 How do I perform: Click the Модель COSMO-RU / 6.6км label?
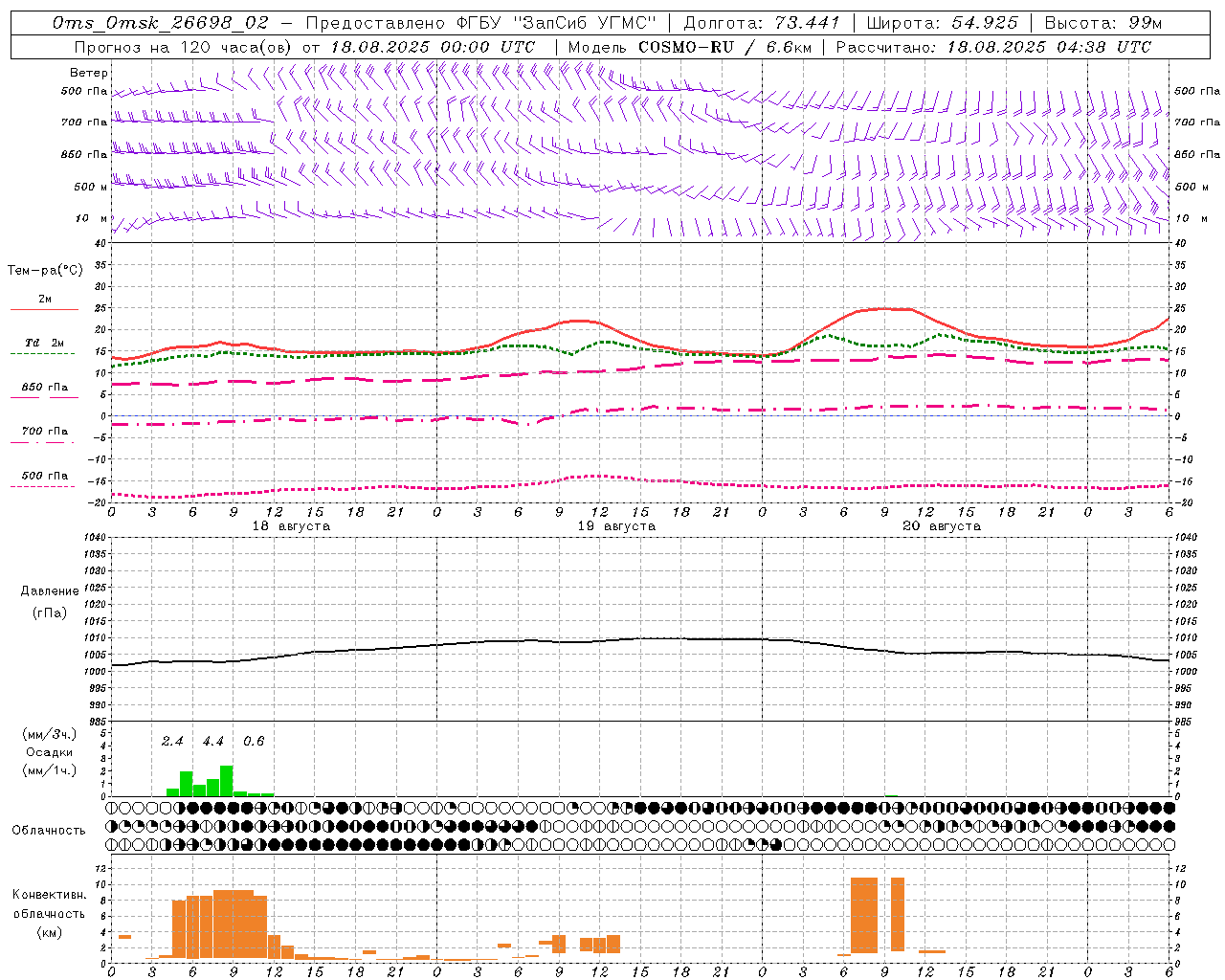(x=690, y=46)
